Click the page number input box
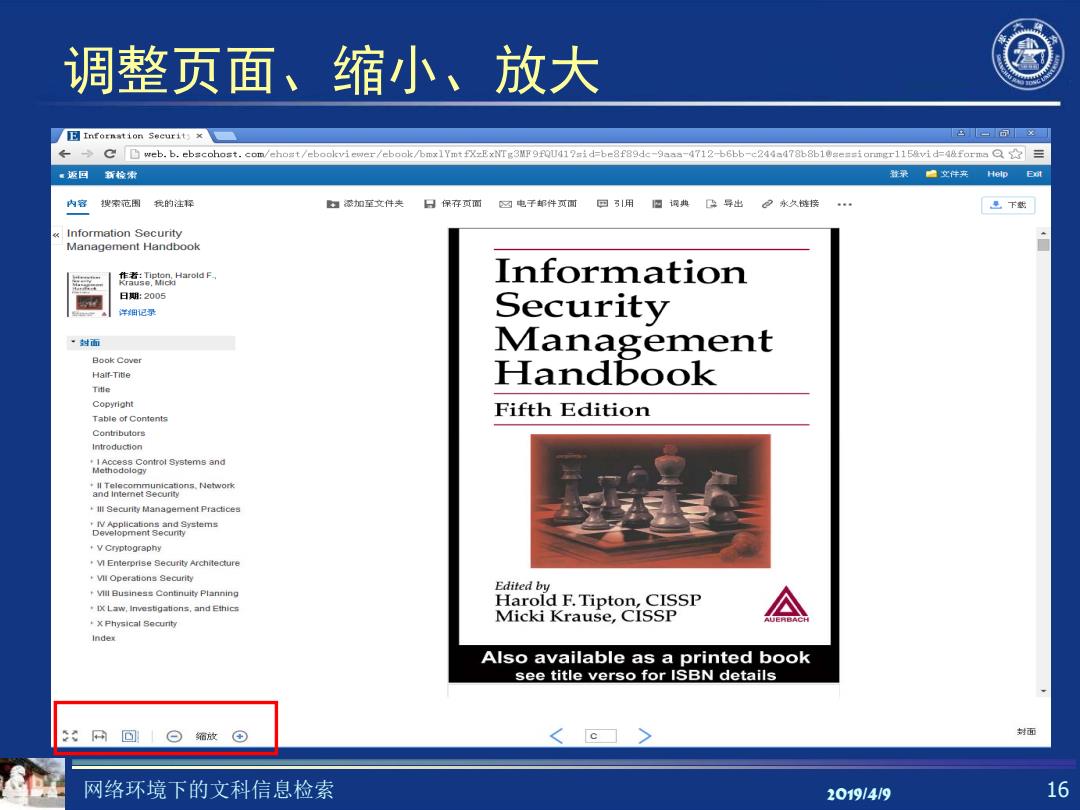1080x810 pixels. click(x=601, y=736)
